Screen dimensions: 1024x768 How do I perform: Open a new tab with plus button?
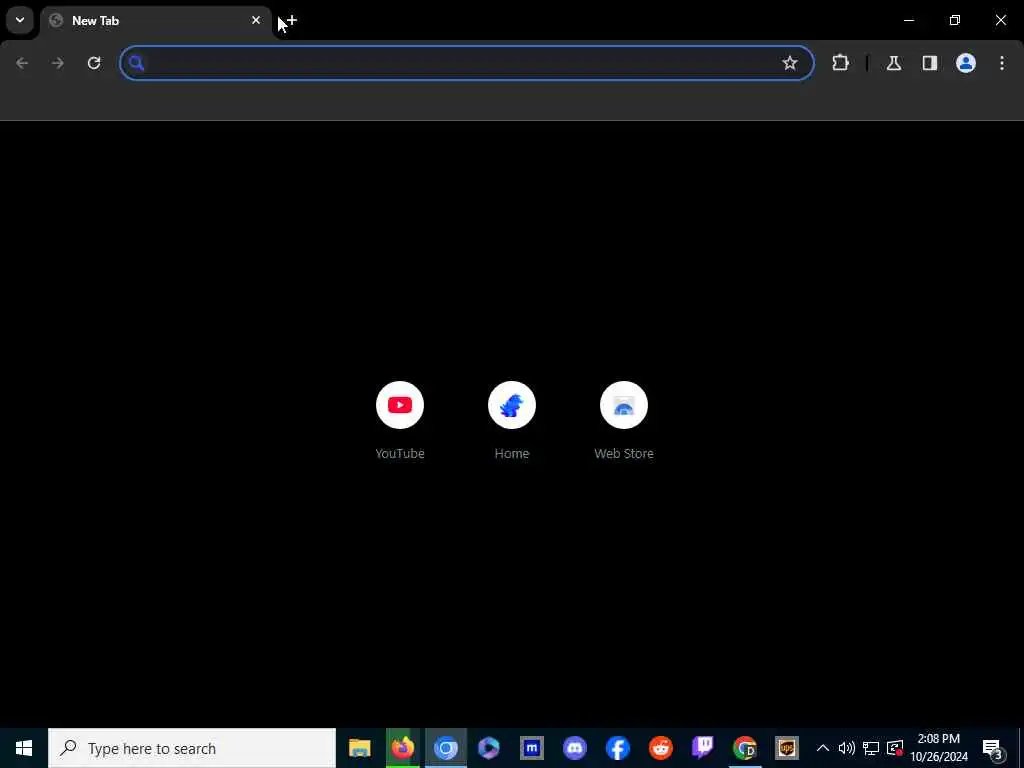[x=291, y=20]
